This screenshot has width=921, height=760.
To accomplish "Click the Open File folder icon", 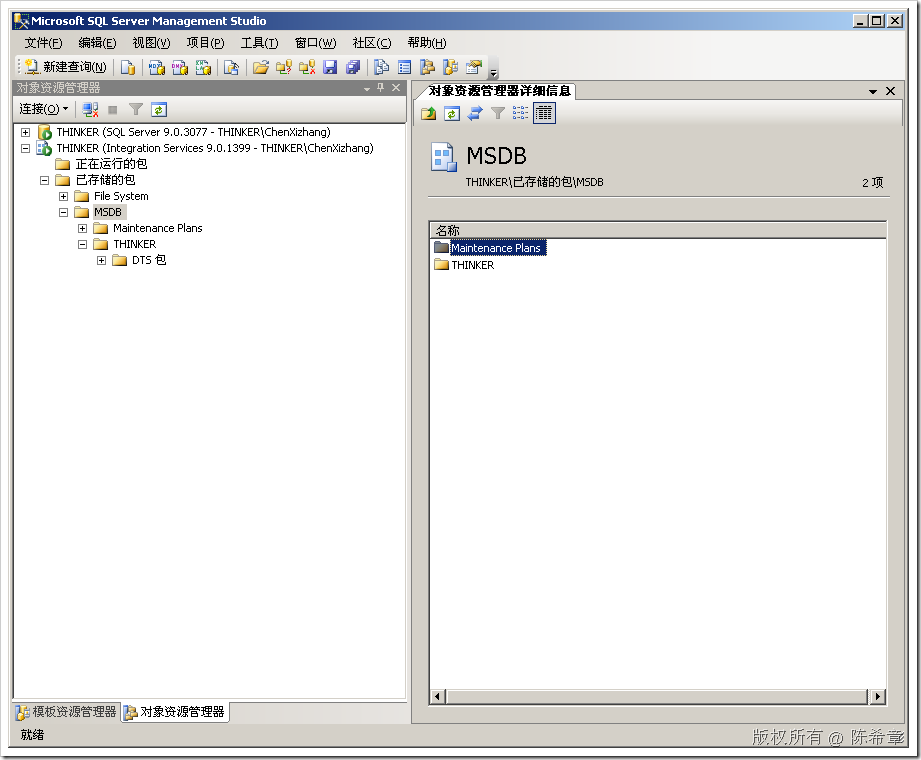I will coord(261,68).
